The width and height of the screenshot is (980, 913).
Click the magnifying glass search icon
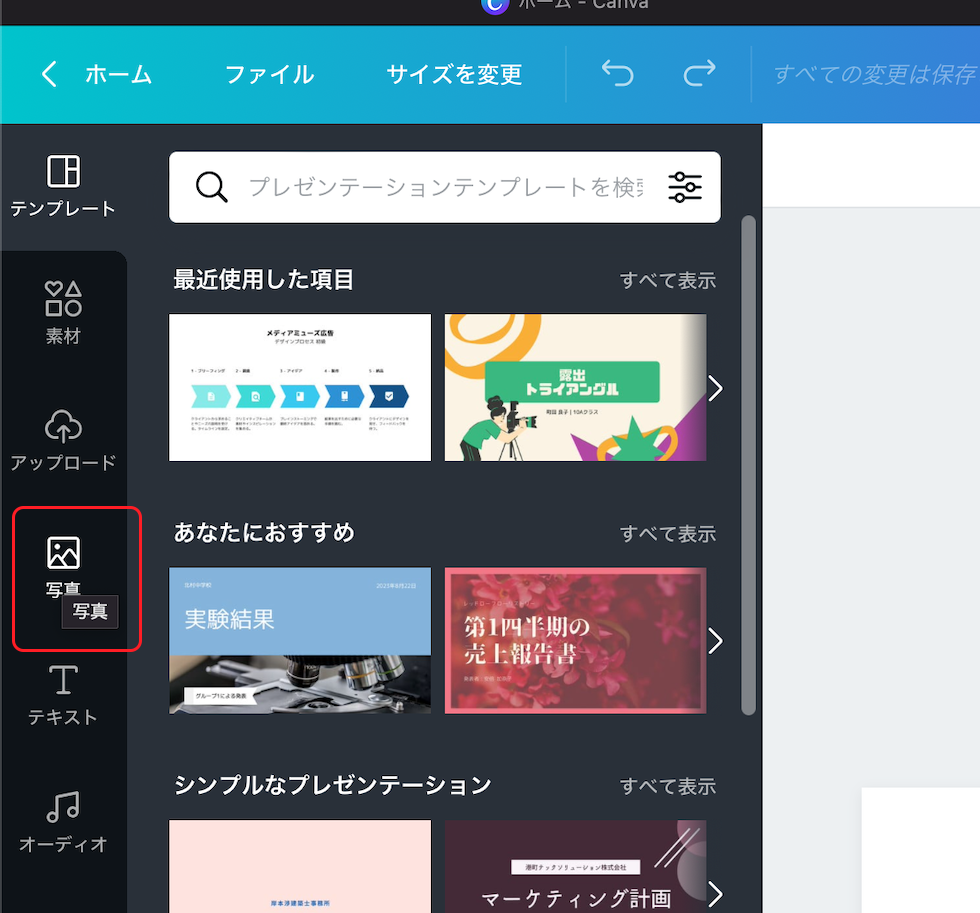211,187
